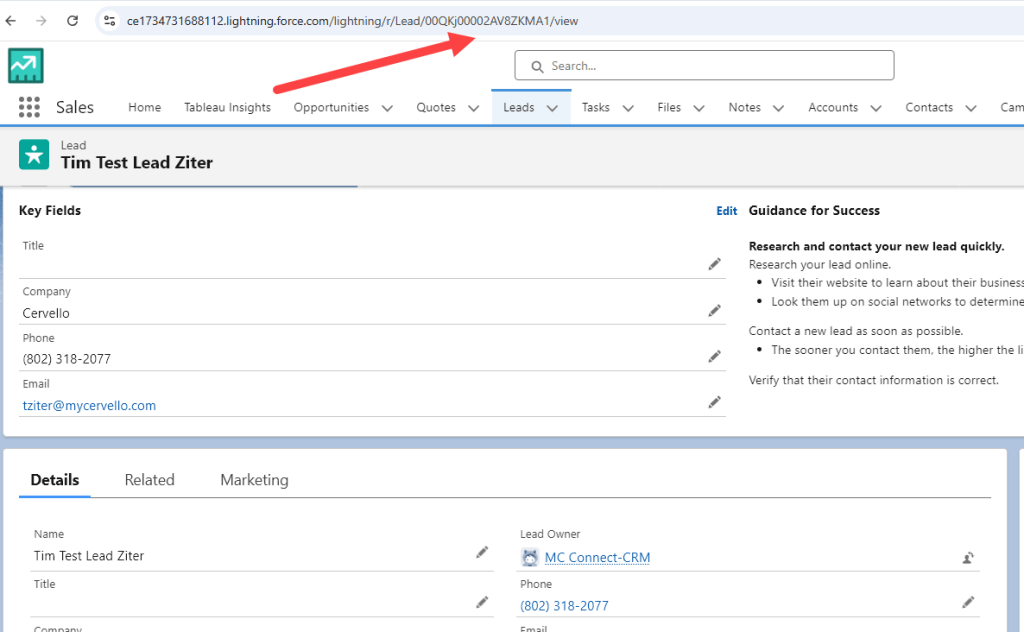
Task: Click the pencil icon for Email in Key Fields
Action: [x=714, y=402]
